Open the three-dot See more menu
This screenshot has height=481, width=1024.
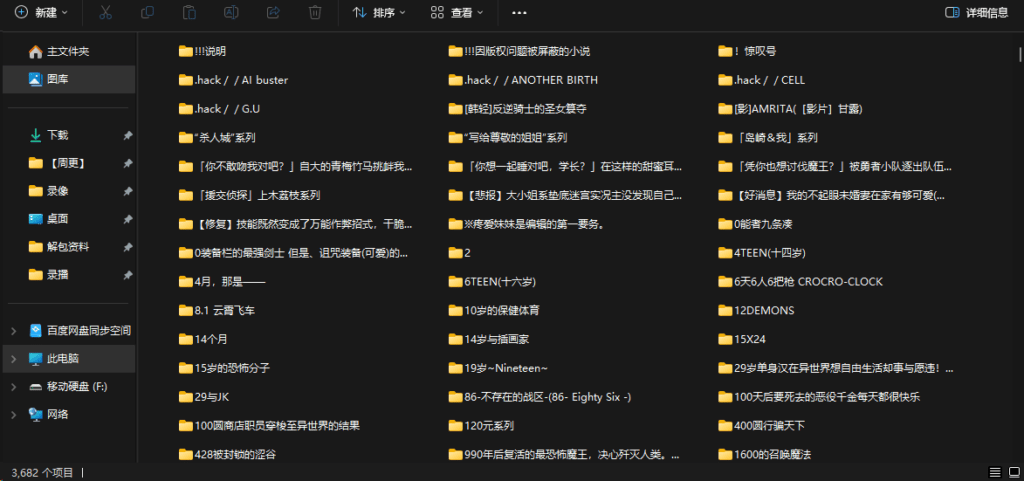pos(518,13)
